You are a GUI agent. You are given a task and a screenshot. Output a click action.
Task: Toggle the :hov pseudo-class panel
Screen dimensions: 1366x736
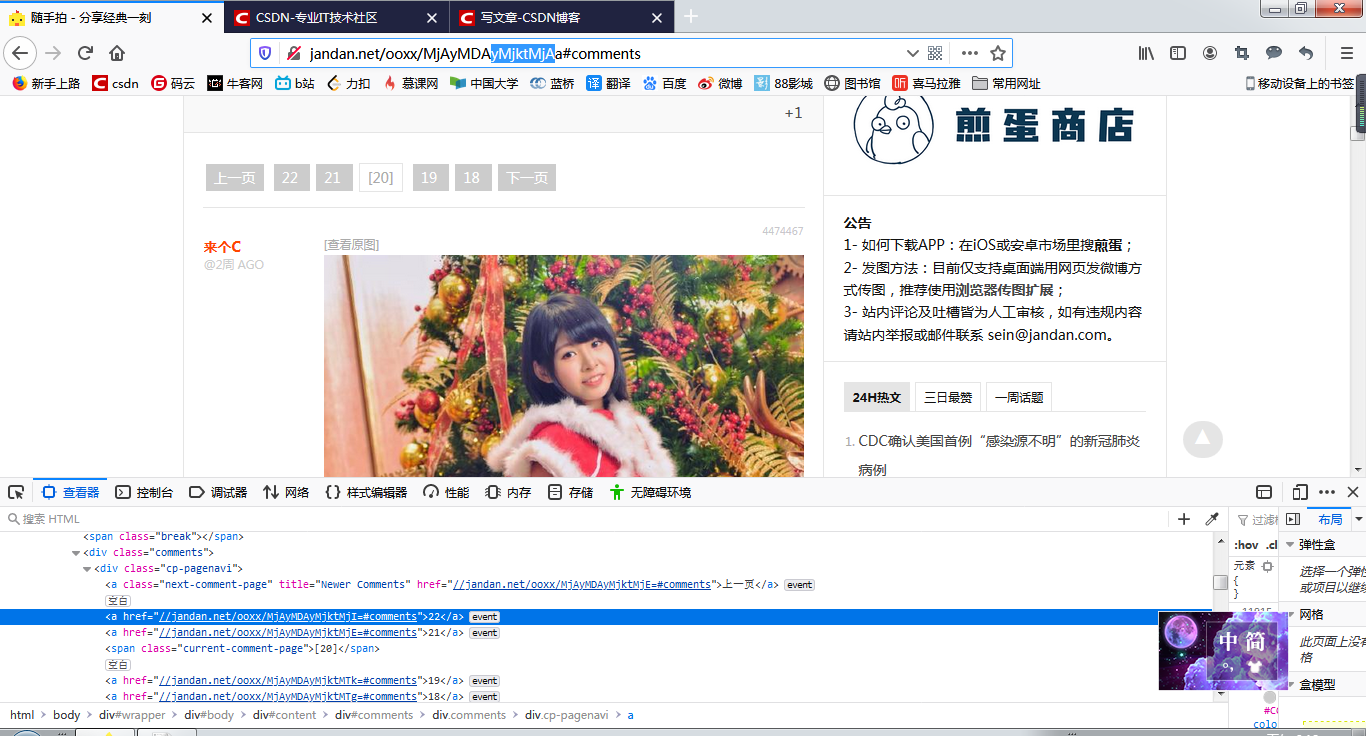1246,545
